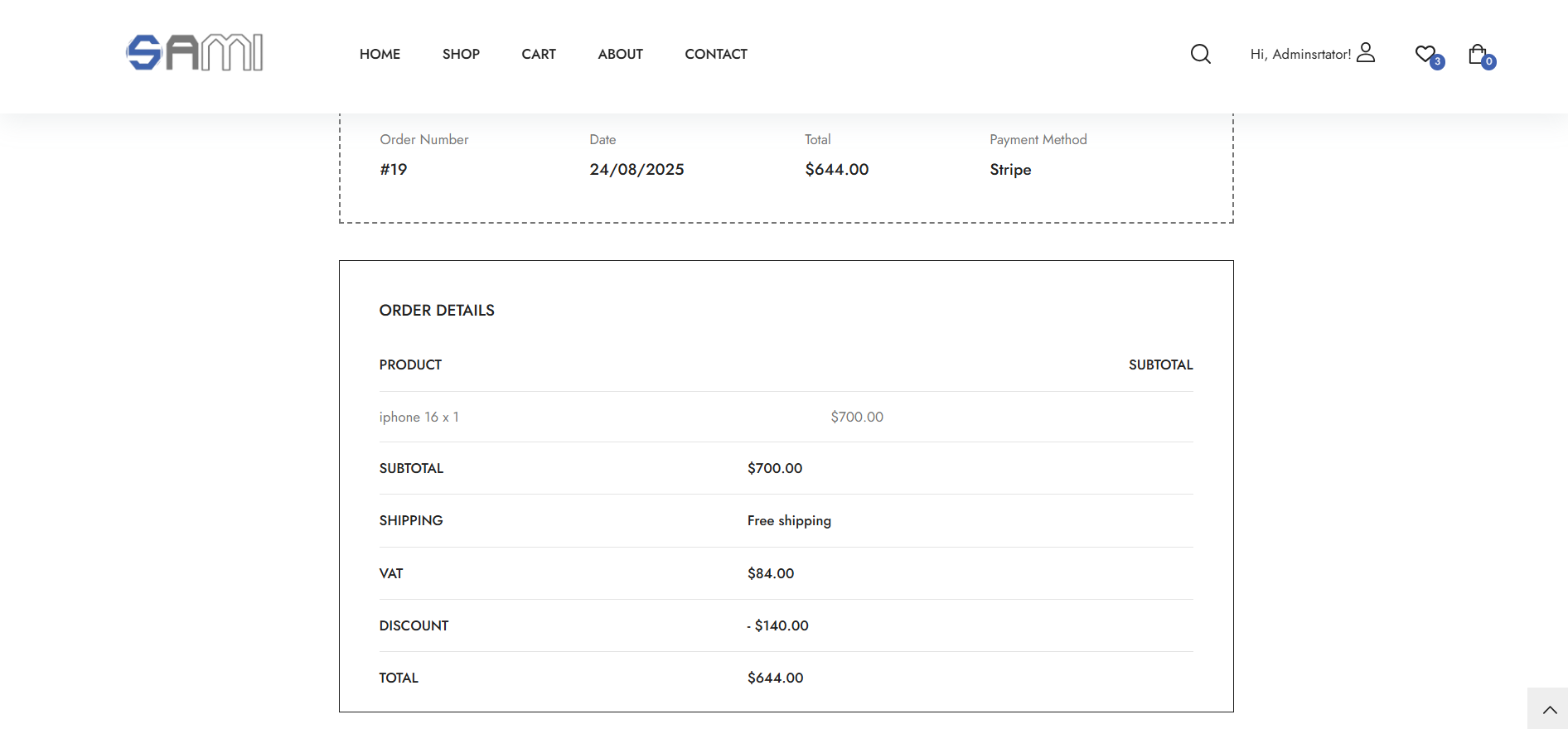This screenshot has width=1568, height=729.
Task: Click the order date 24/08/2025
Action: (x=636, y=170)
